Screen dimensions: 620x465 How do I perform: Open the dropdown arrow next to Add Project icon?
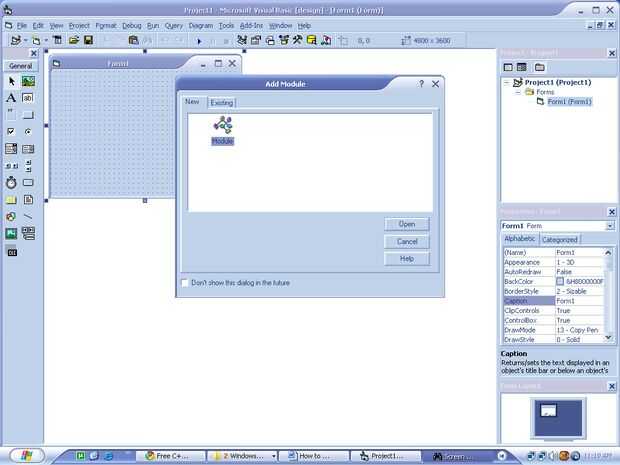pyautogui.click(x=25, y=40)
